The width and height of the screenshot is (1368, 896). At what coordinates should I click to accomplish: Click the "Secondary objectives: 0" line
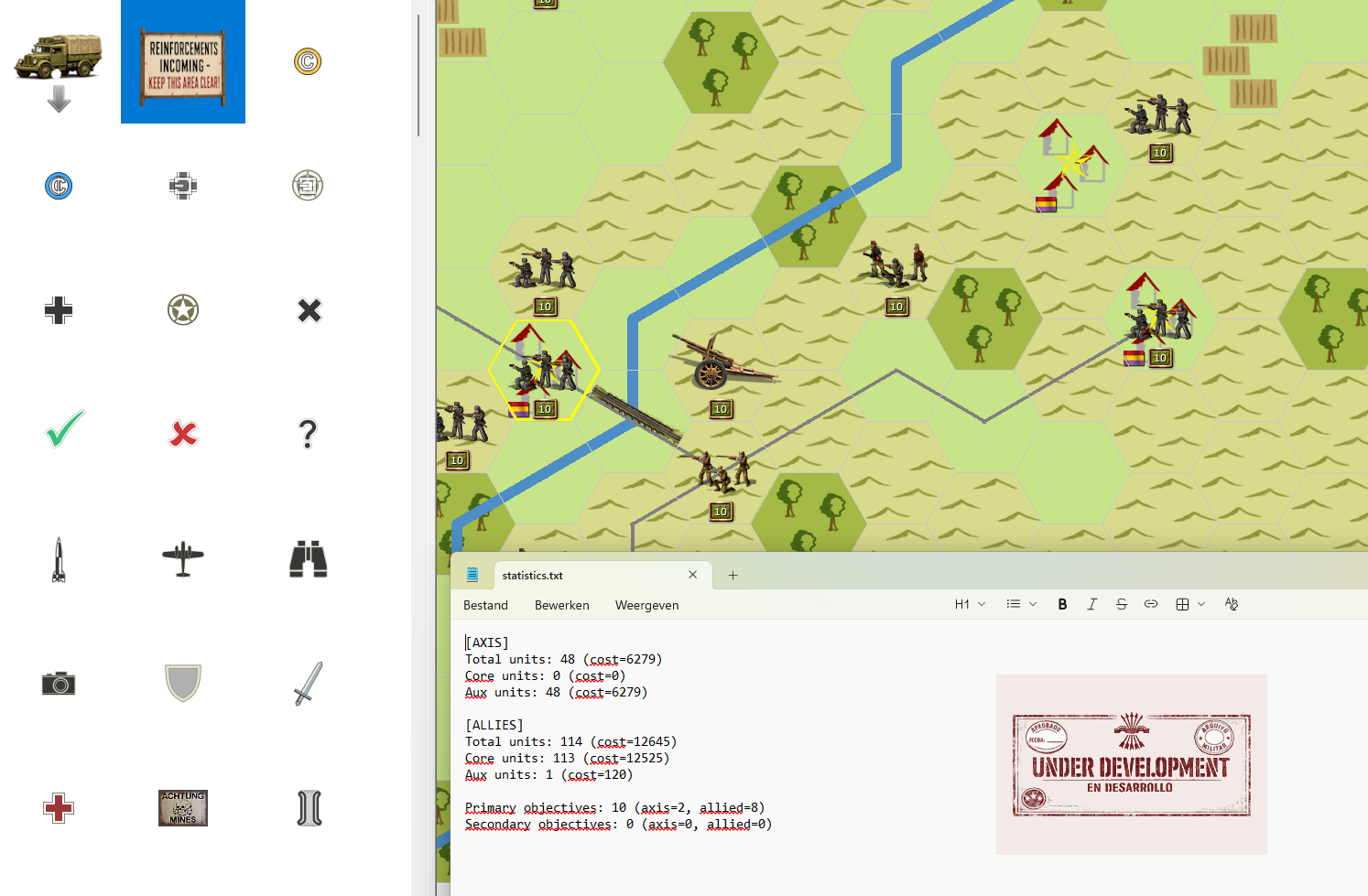(x=618, y=824)
